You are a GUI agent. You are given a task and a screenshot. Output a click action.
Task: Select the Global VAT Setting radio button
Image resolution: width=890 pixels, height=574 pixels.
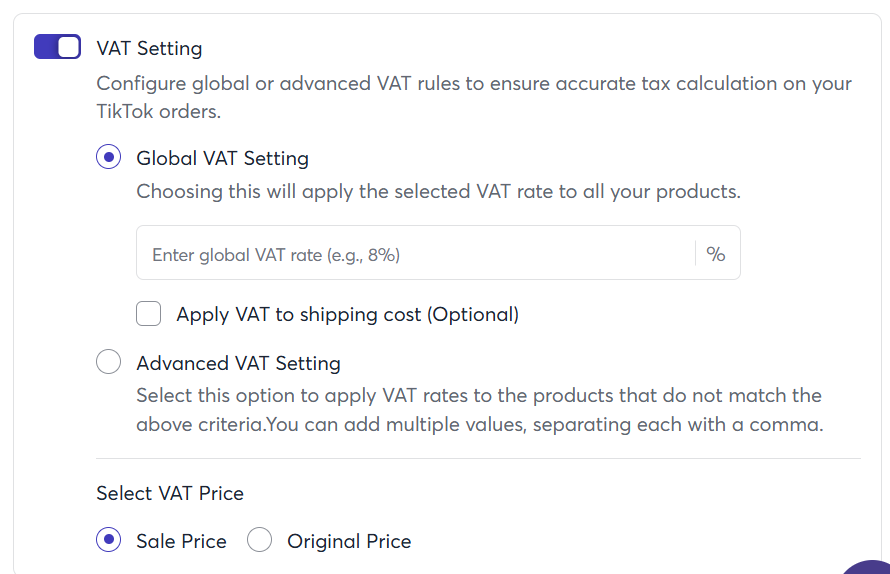(x=109, y=158)
